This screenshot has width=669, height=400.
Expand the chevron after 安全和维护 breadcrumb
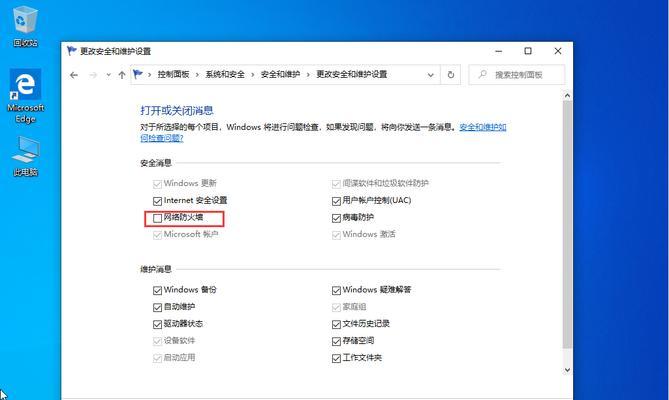[308, 75]
